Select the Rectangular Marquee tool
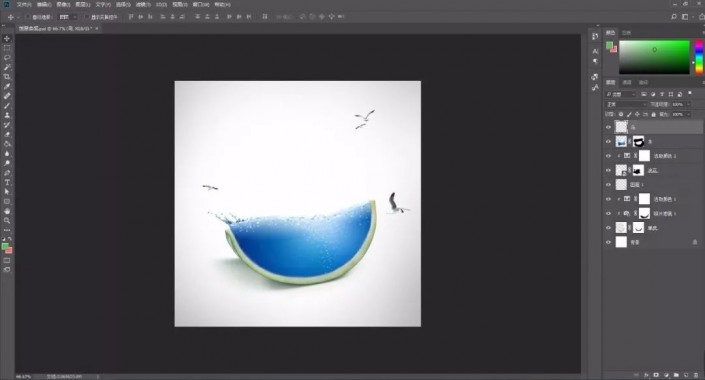 tap(7, 48)
